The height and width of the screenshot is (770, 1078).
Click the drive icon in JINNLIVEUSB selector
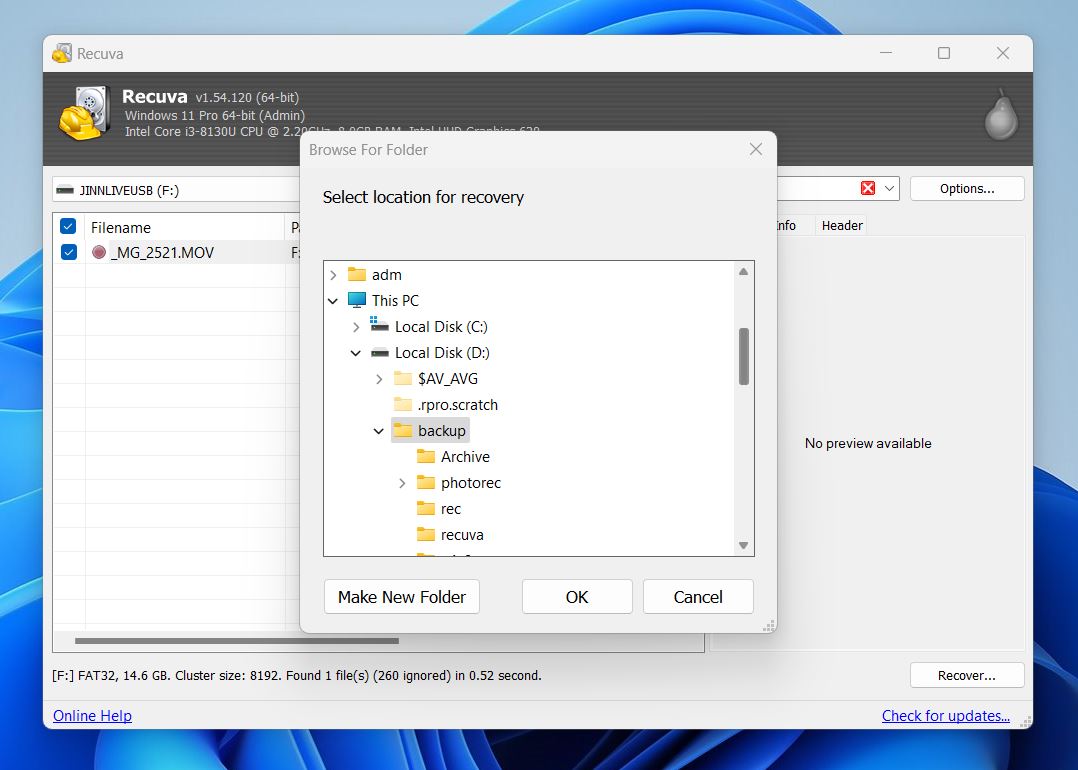click(65, 190)
